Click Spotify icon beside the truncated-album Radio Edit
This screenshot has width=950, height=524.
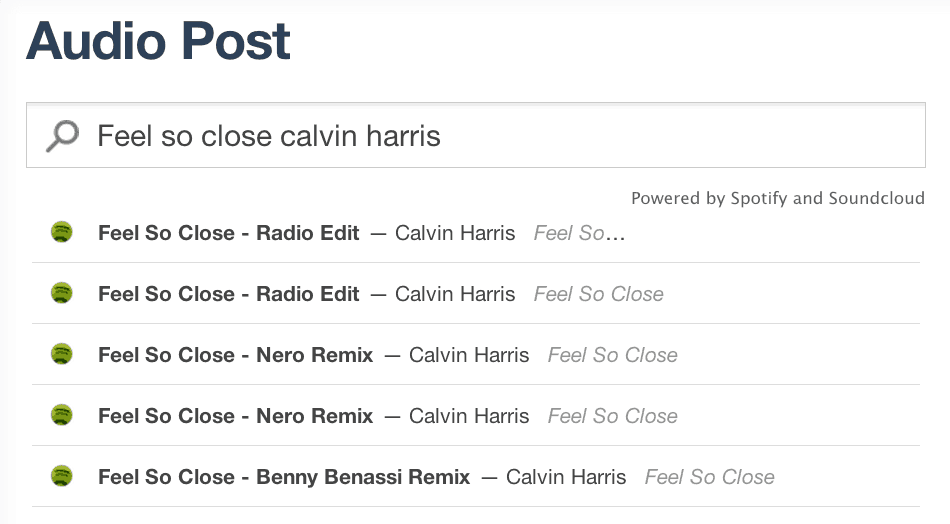[x=61, y=232]
